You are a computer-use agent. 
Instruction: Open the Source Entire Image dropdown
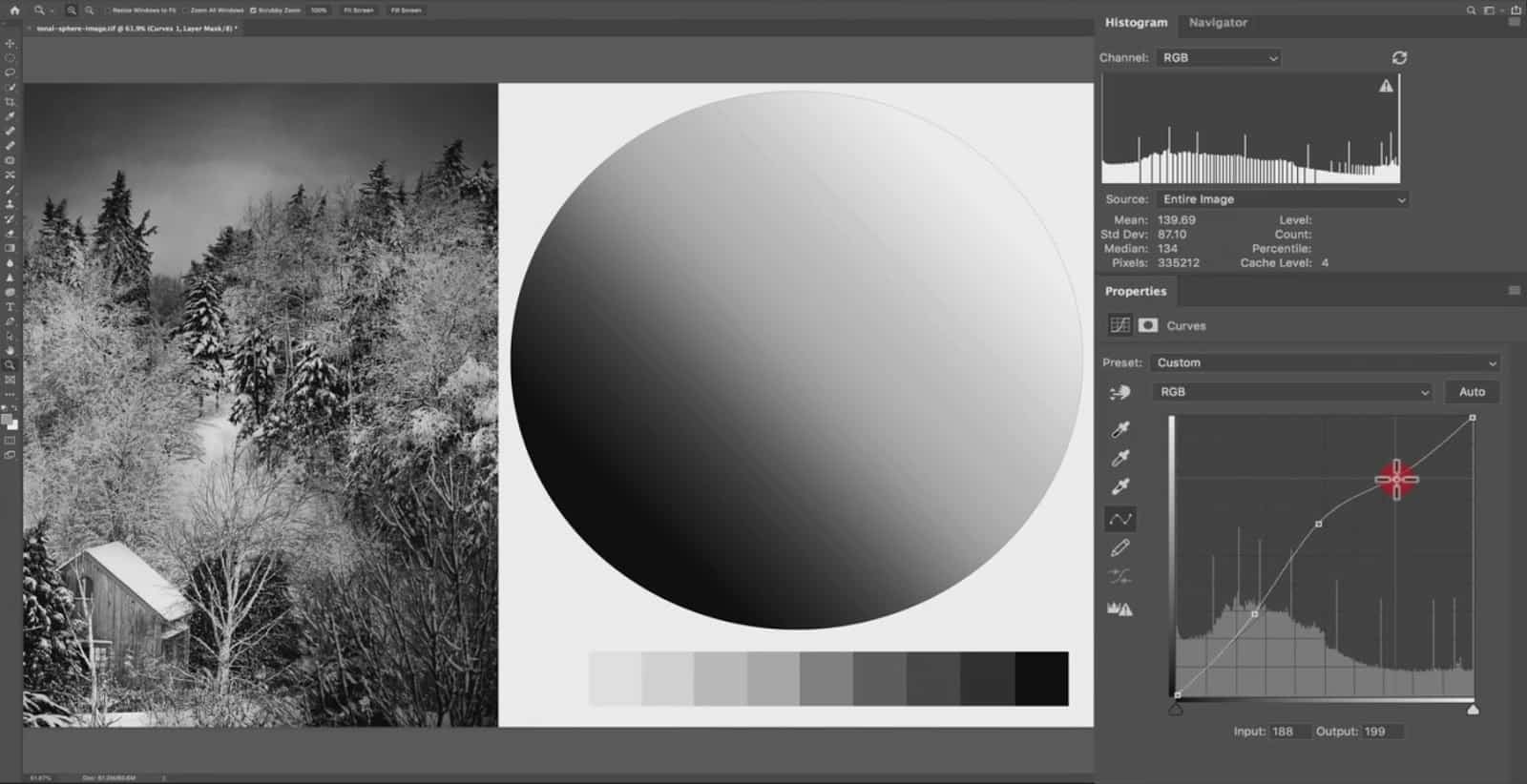tap(1283, 199)
